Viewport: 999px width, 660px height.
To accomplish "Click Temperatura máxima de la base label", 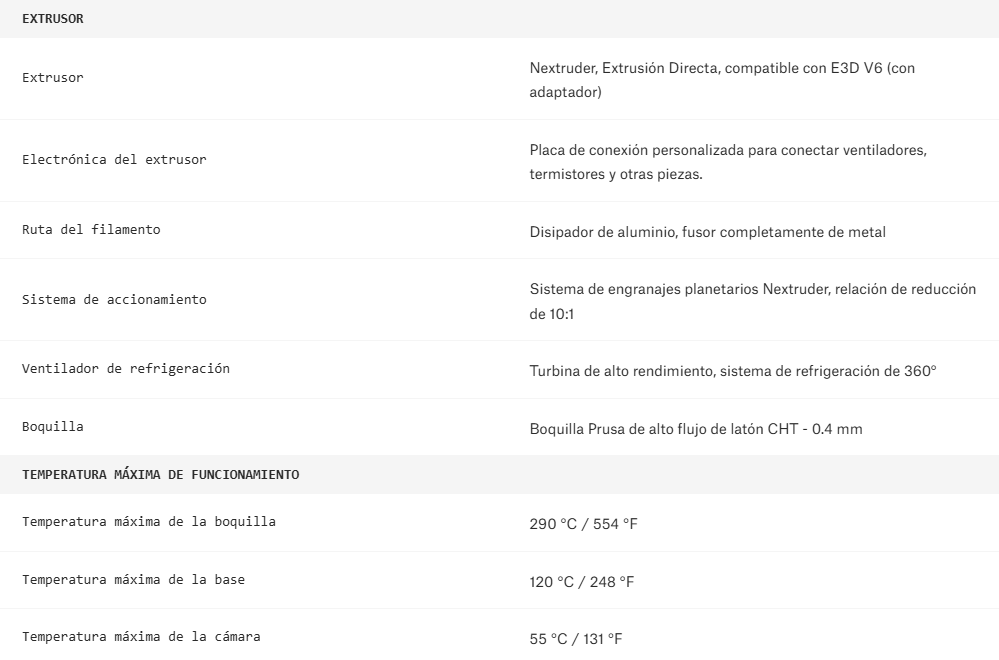I will click(133, 579).
